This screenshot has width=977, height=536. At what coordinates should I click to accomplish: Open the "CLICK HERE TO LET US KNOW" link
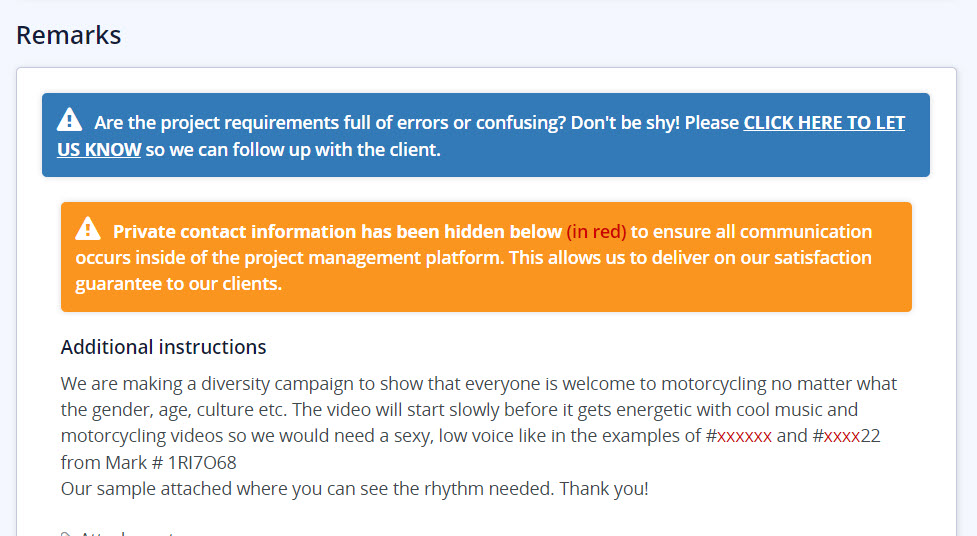pos(823,123)
